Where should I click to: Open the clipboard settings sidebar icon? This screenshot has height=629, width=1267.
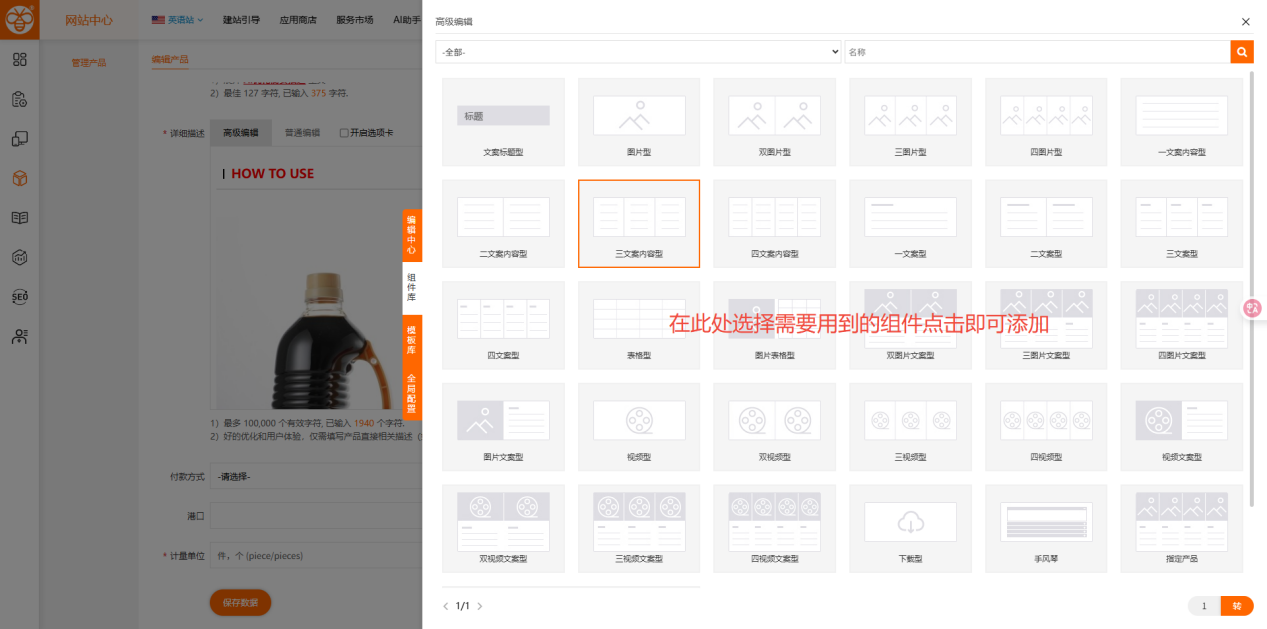click(x=19, y=99)
